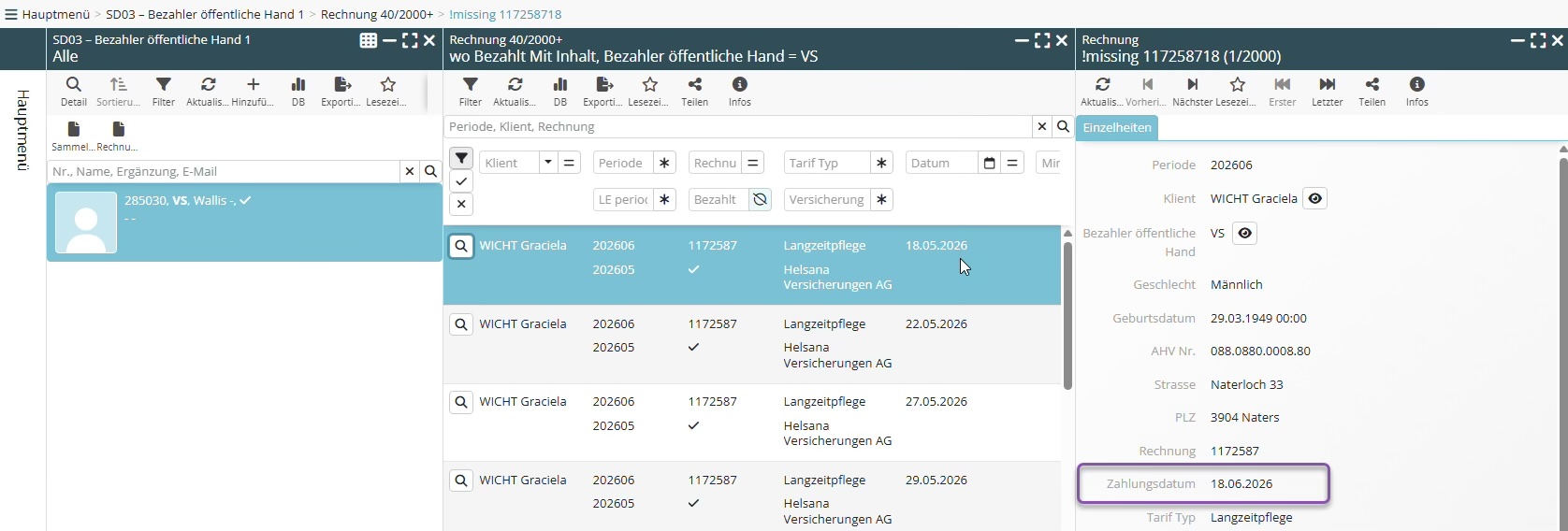Open the Datum calendar picker

click(989, 164)
